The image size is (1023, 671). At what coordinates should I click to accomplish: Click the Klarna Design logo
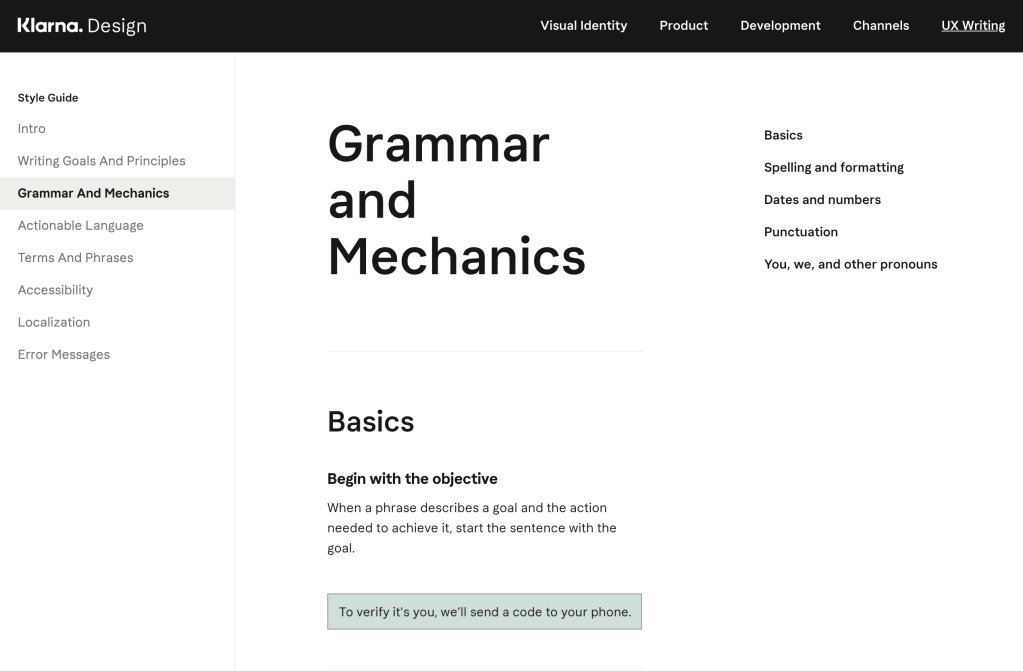[x=82, y=26]
